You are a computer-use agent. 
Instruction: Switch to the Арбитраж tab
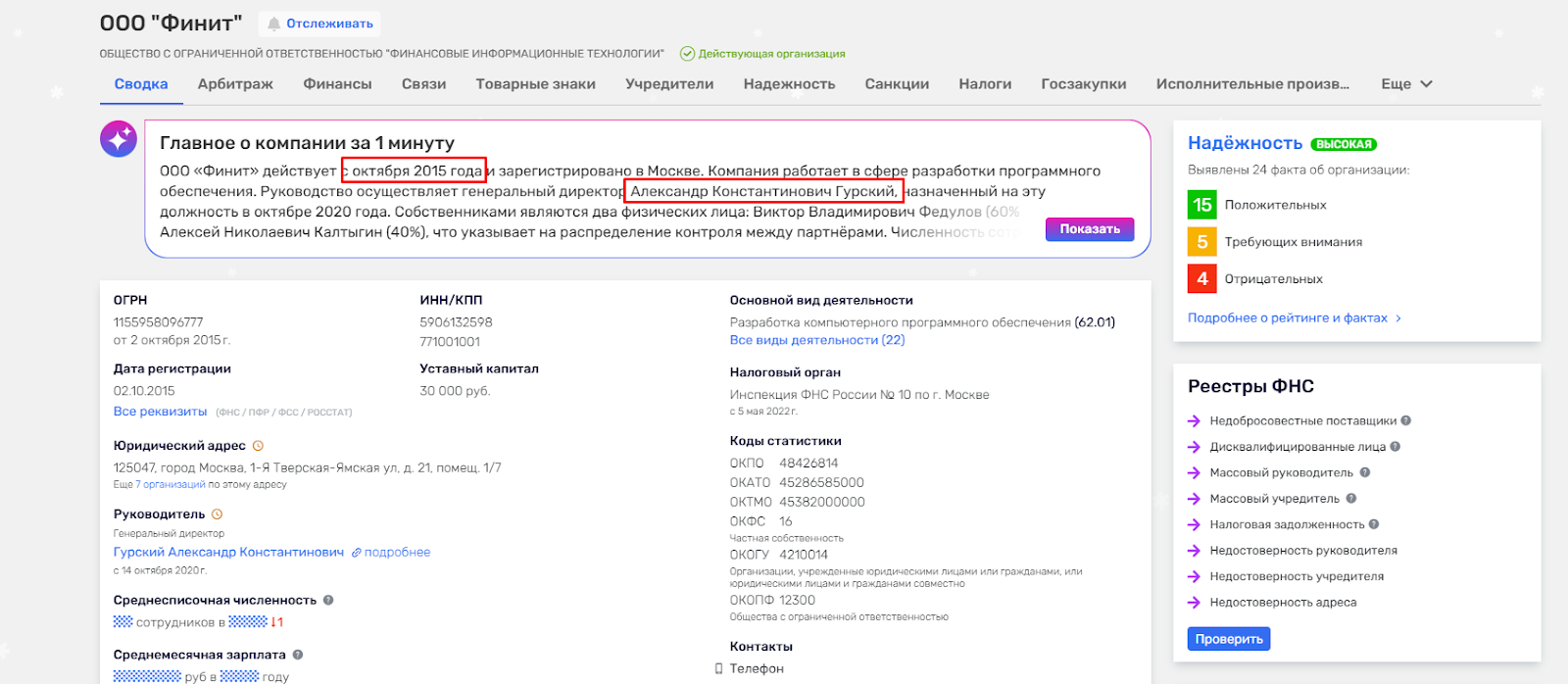(x=235, y=84)
